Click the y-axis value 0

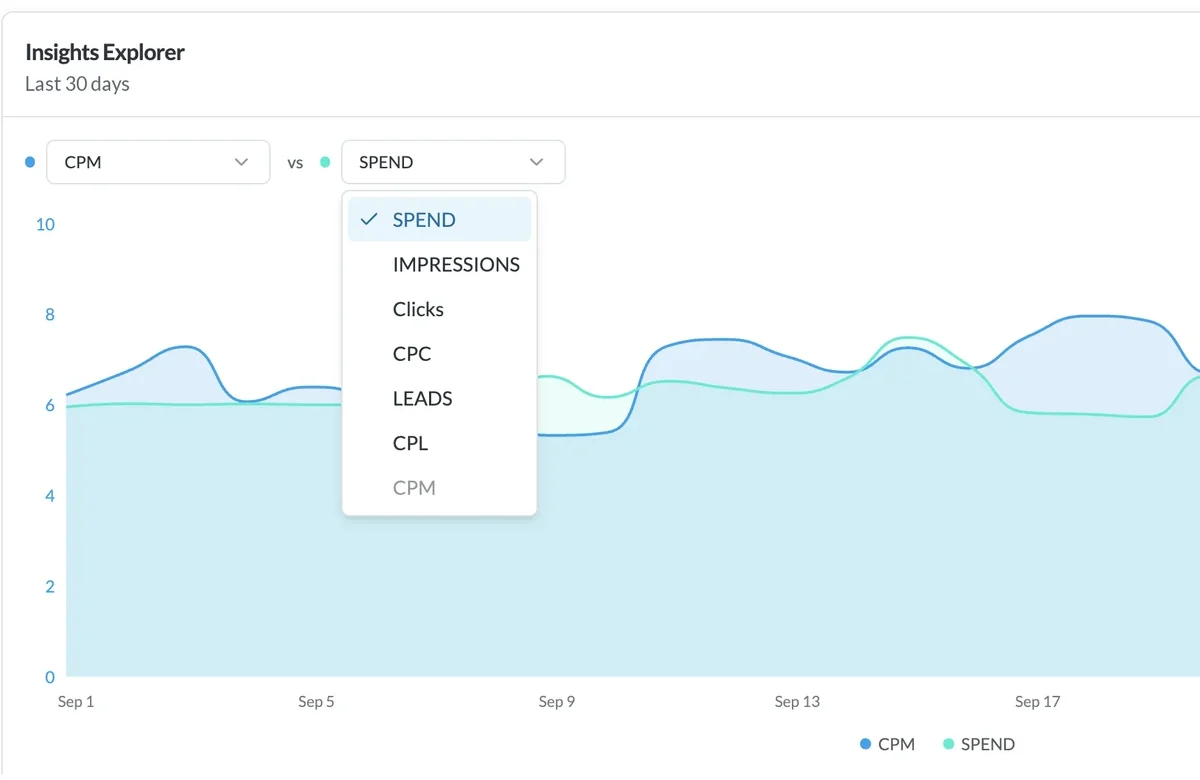tap(50, 677)
